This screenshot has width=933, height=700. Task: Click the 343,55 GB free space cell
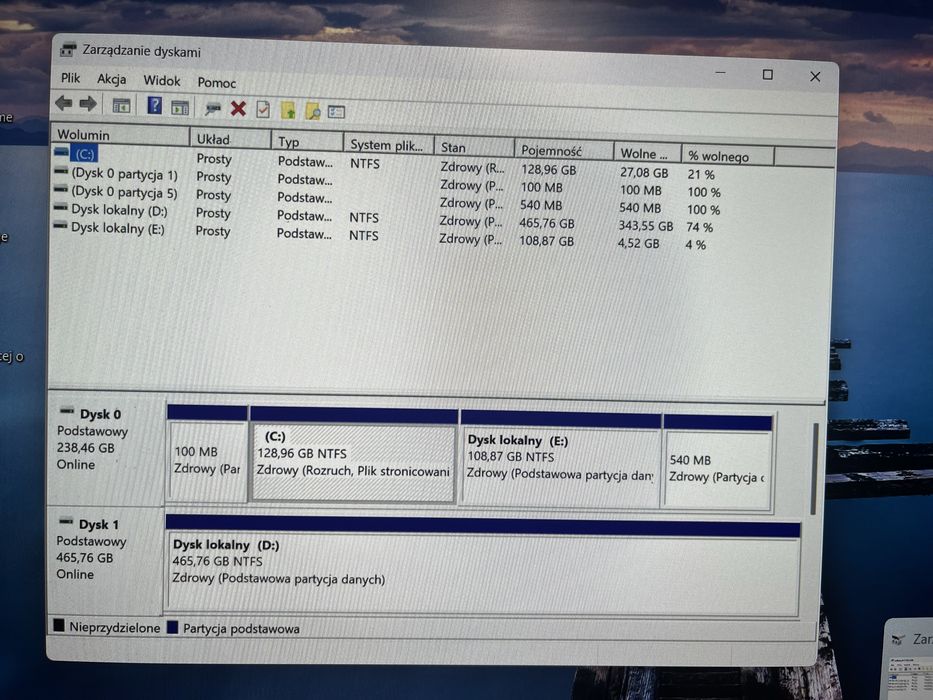pyautogui.click(x=646, y=226)
